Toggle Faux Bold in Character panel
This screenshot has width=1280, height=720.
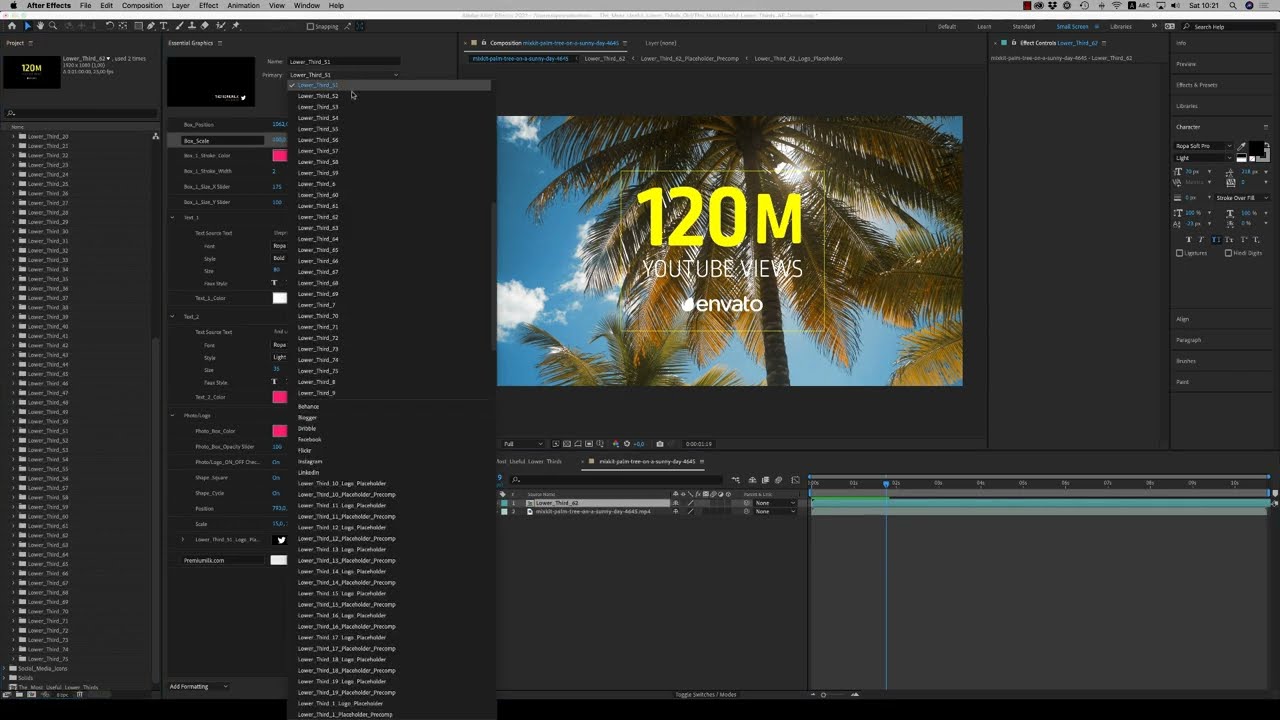1189,239
